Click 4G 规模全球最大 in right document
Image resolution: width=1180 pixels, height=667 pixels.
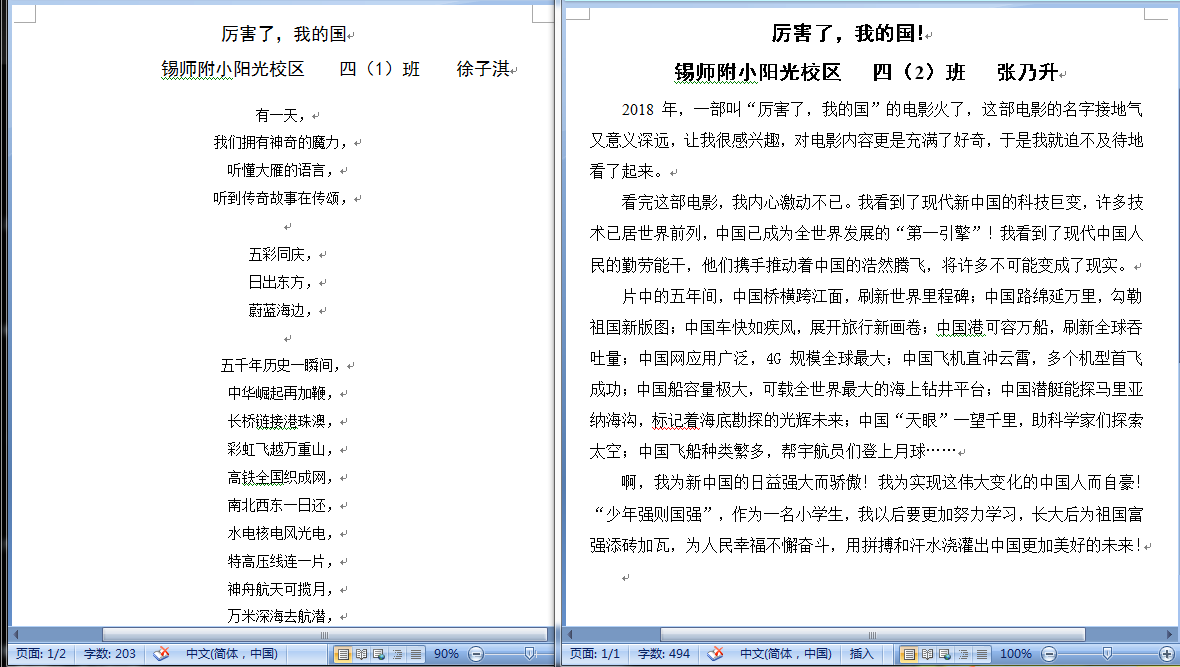pyautogui.click(x=826, y=358)
